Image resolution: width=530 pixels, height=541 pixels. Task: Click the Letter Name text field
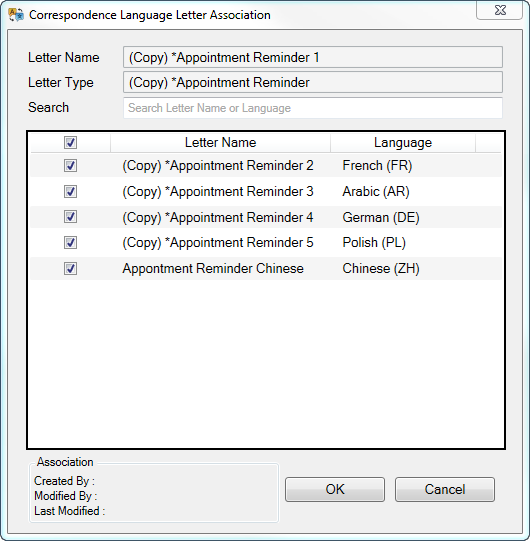(x=313, y=57)
